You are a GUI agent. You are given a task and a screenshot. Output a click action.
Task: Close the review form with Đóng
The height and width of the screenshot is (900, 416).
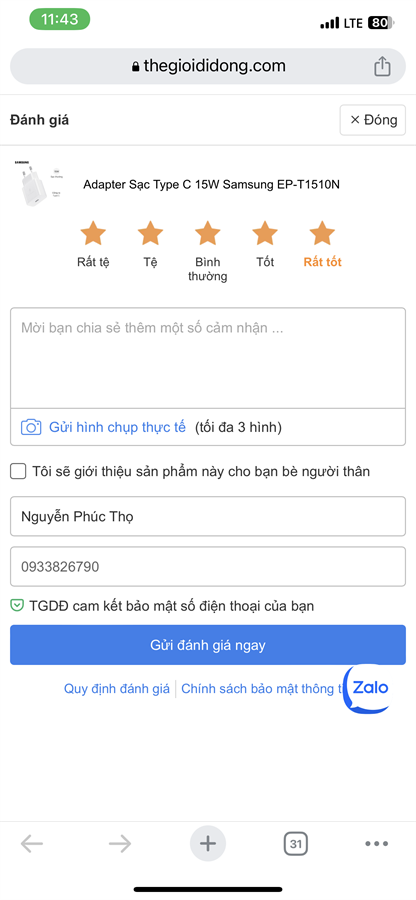(x=373, y=120)
